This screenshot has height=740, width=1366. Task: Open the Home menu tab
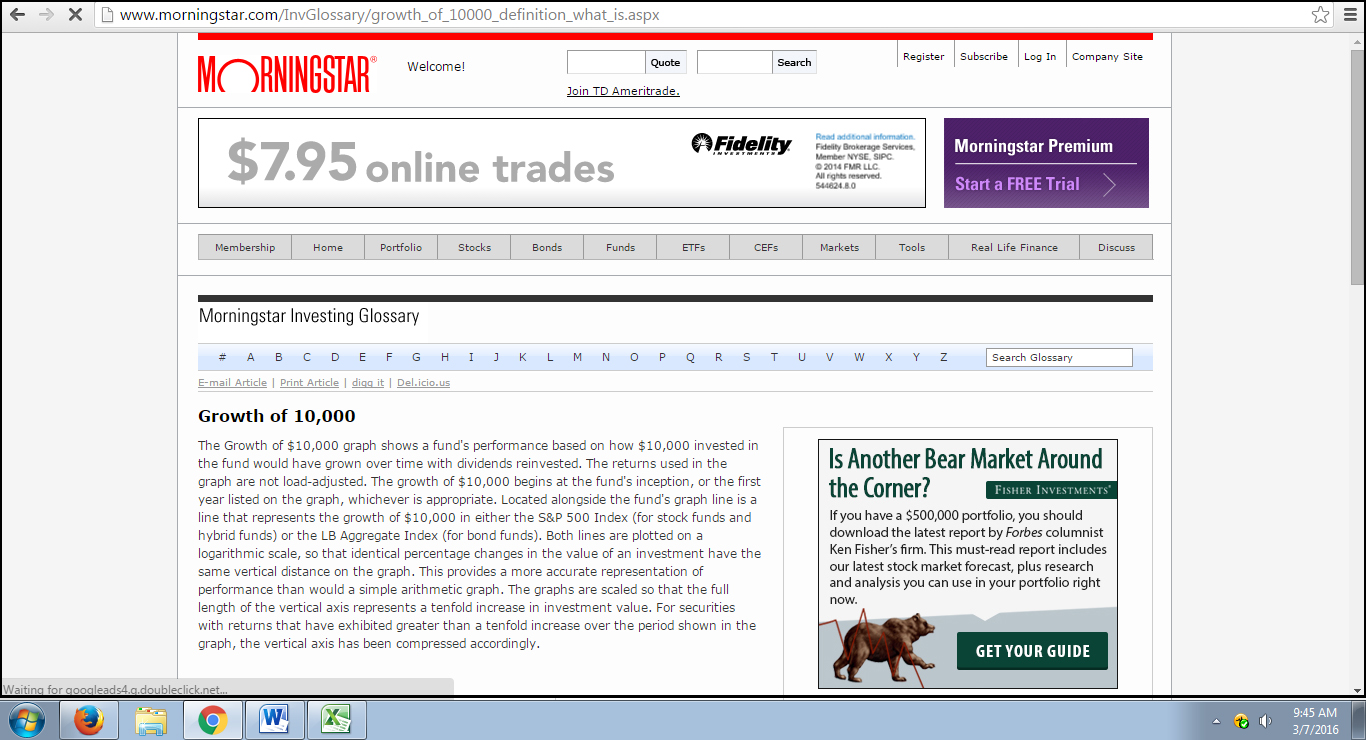coord(328,247)
